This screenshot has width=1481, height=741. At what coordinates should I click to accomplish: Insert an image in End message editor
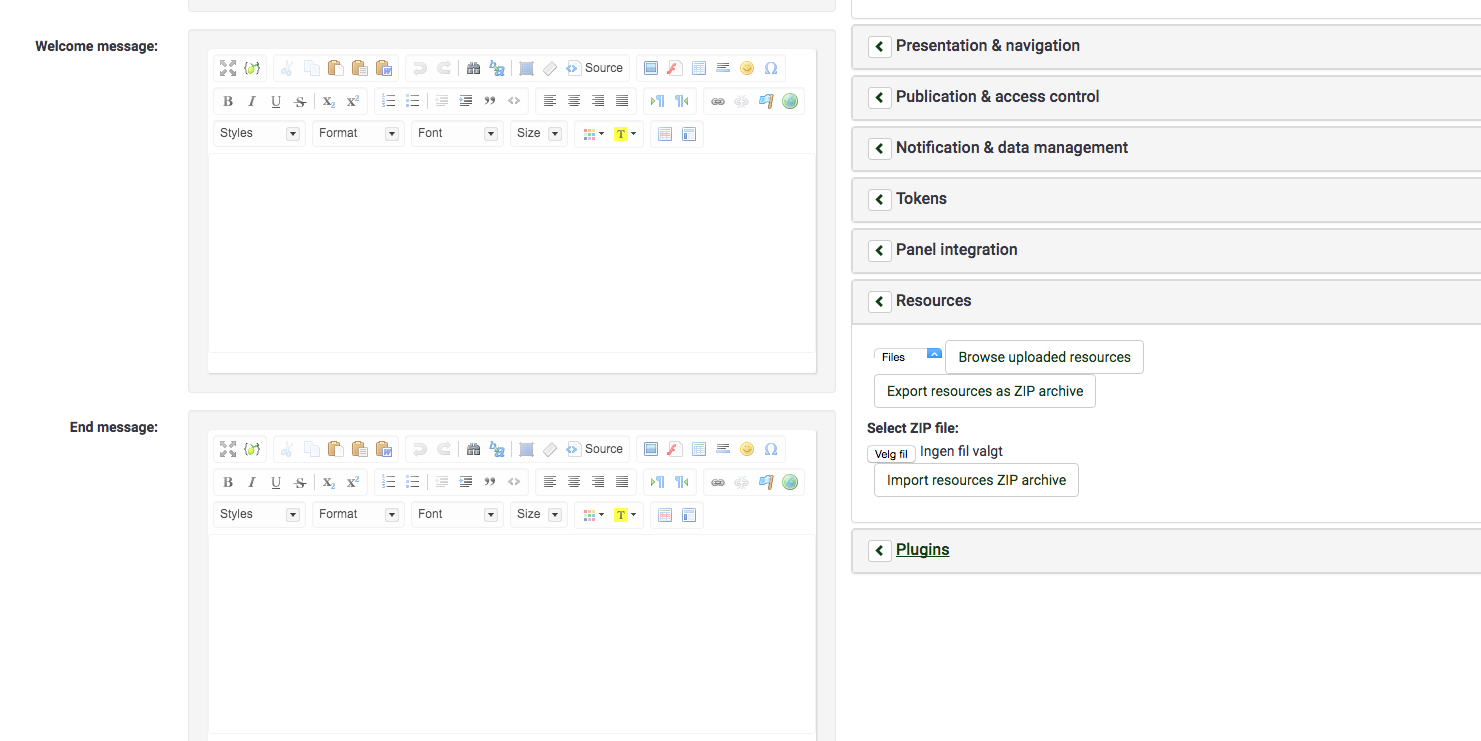point(651,449)
